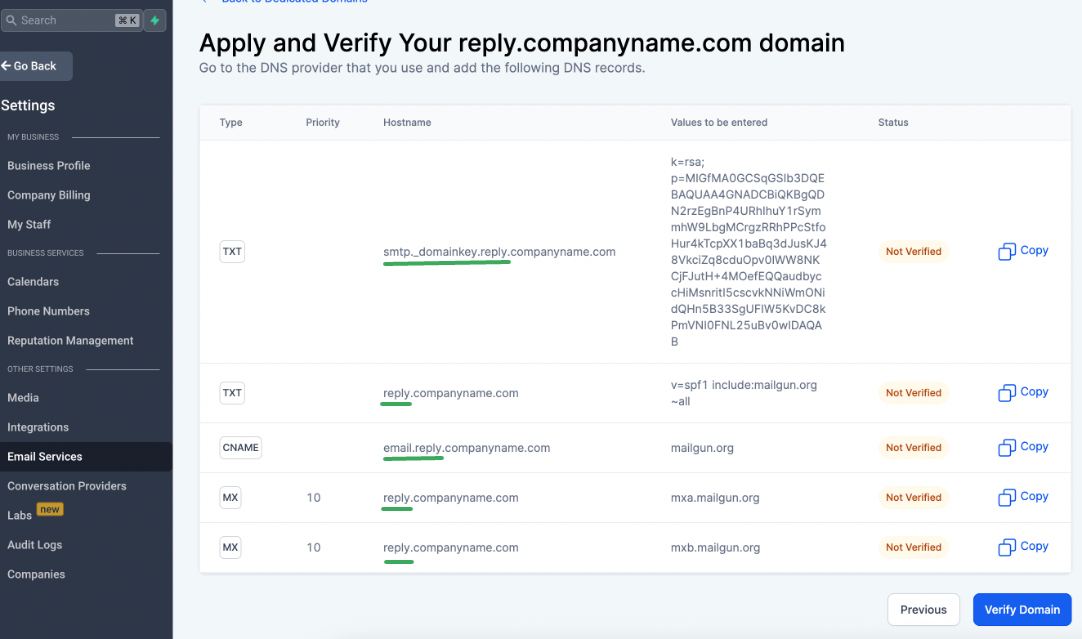Copy the SPF TXT record value
This screenshot has width=1082, height=639.
[x=1023, y=392]
